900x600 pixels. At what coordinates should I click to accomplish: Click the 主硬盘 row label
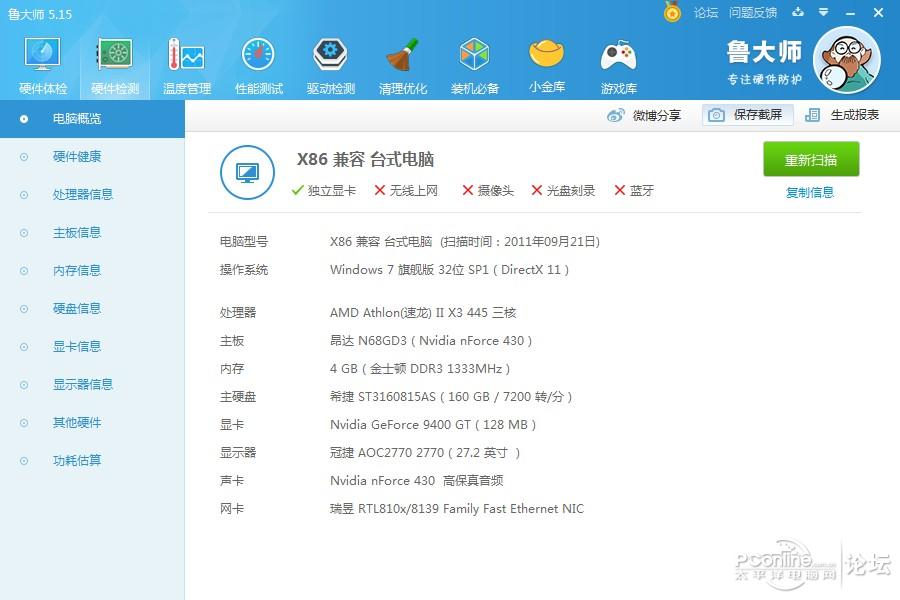tap(238, 397)
